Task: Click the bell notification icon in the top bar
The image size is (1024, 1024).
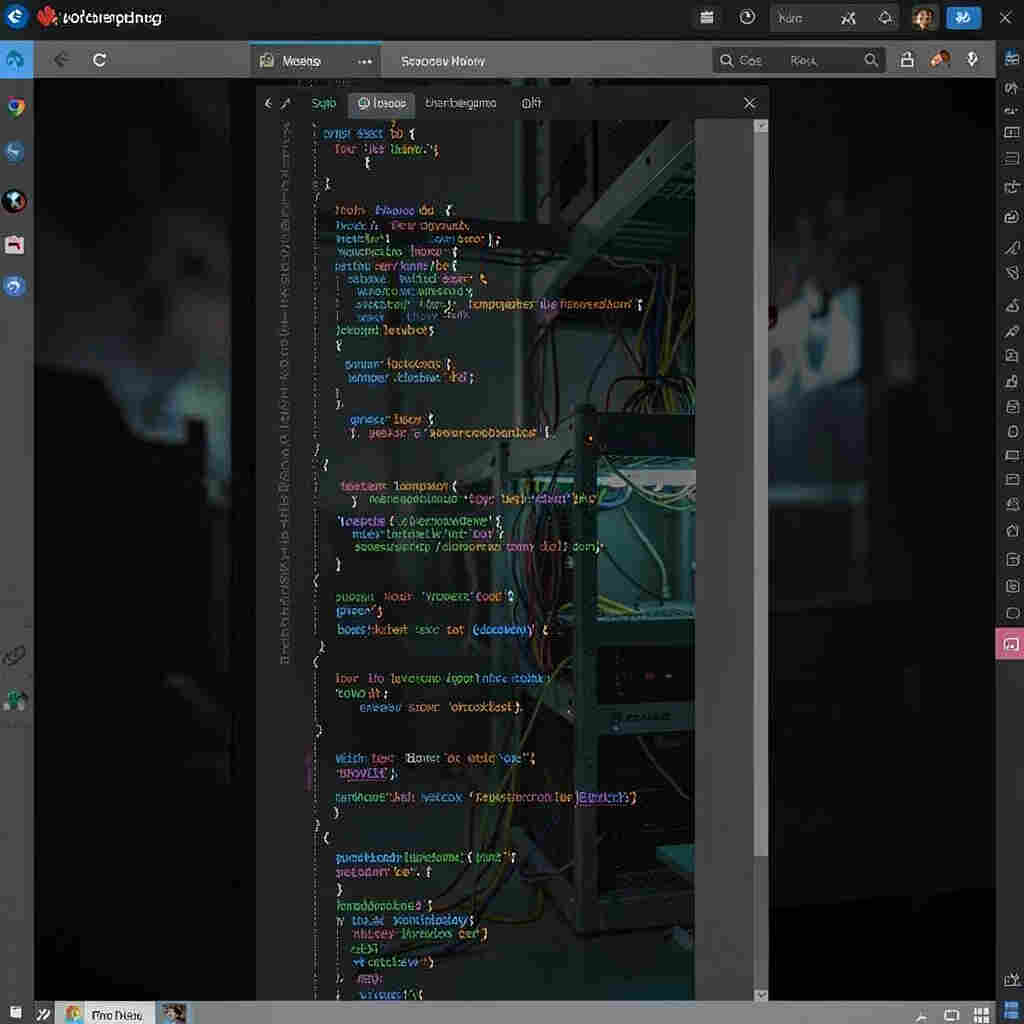Action: pos(885,18)
